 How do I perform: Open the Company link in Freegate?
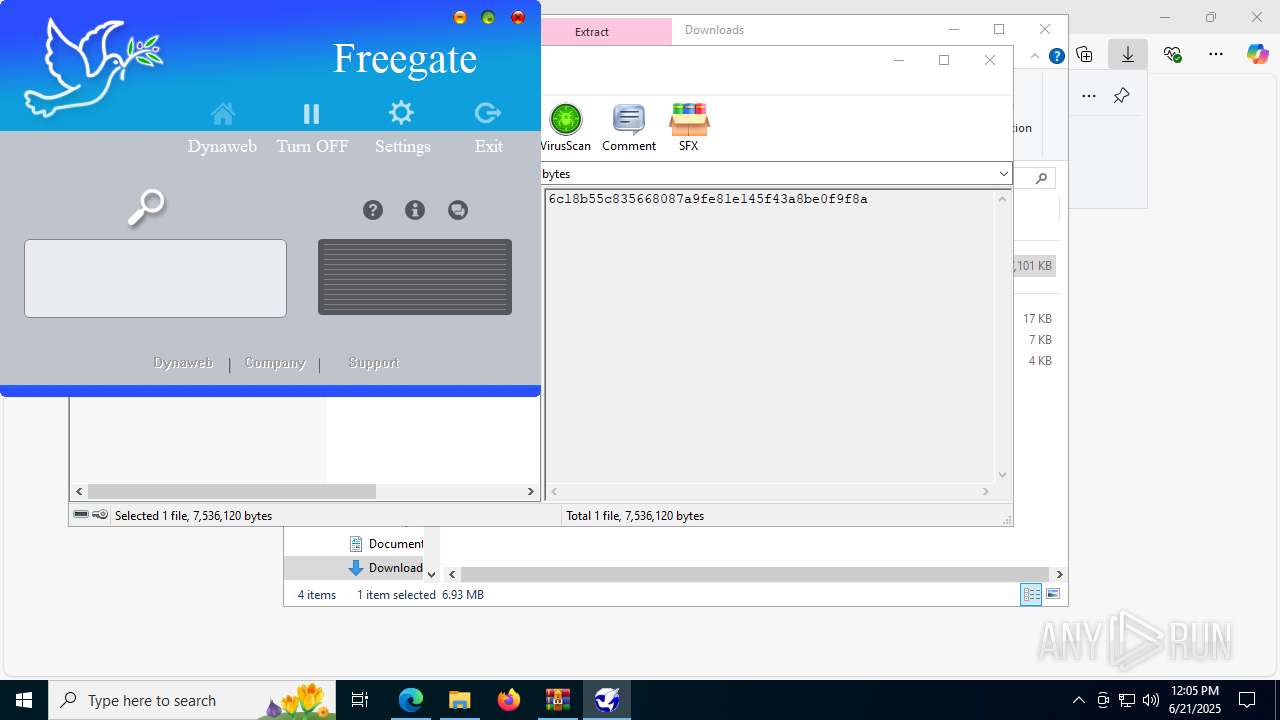pyautogui.click(x=275, y=363)
